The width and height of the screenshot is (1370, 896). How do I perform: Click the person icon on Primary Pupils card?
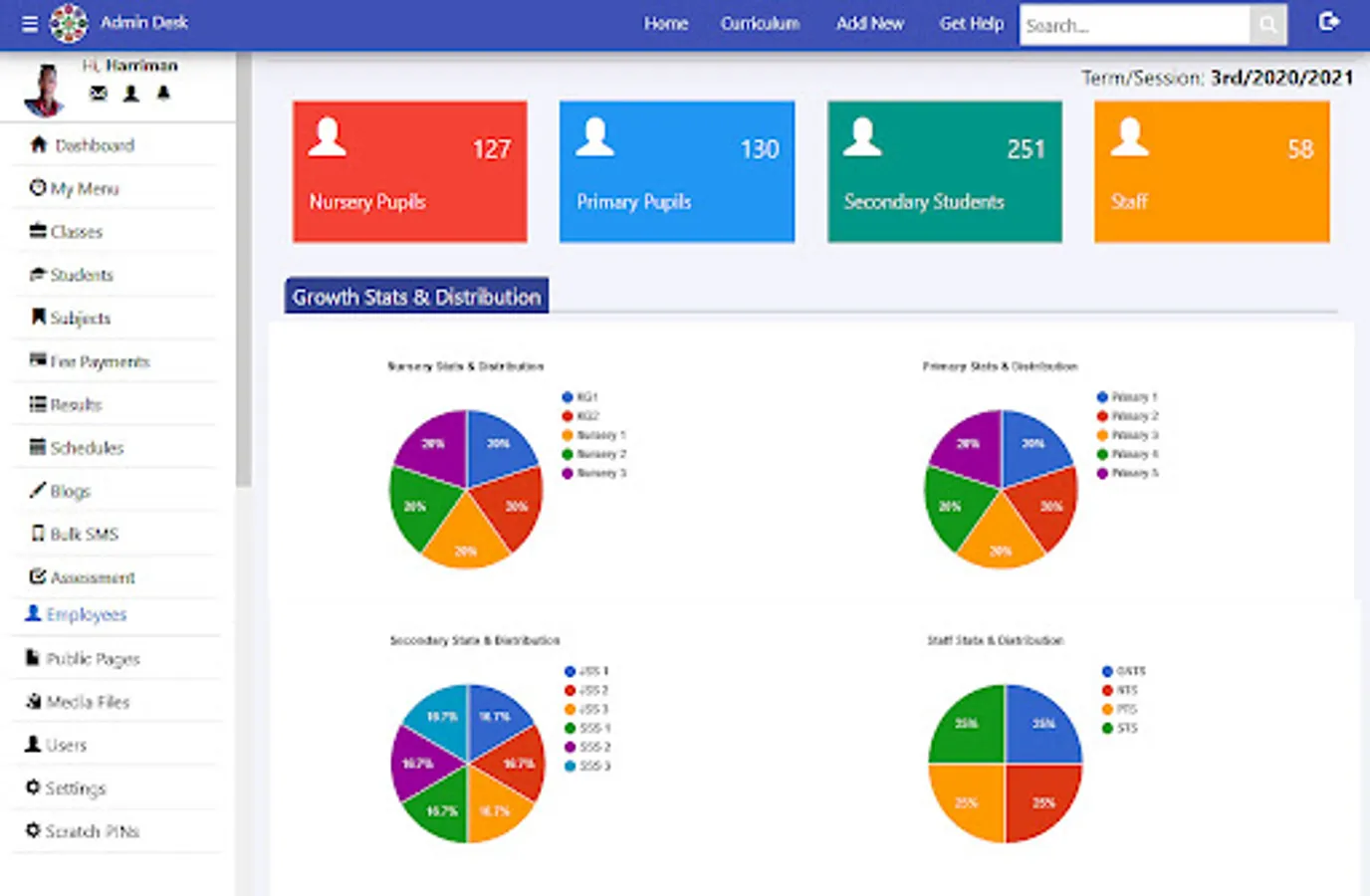tap(594, 137)
